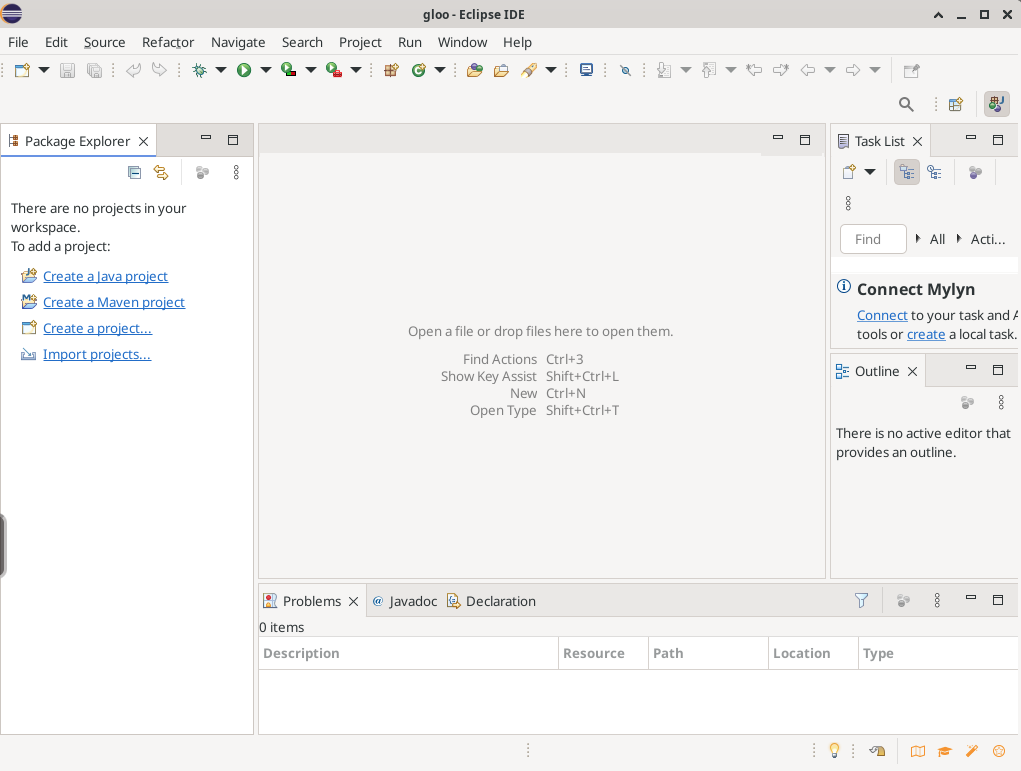Screen dimensions: 1021x771
Task: Open the Debug dropdown arrow
Action: tap(221, 70)
